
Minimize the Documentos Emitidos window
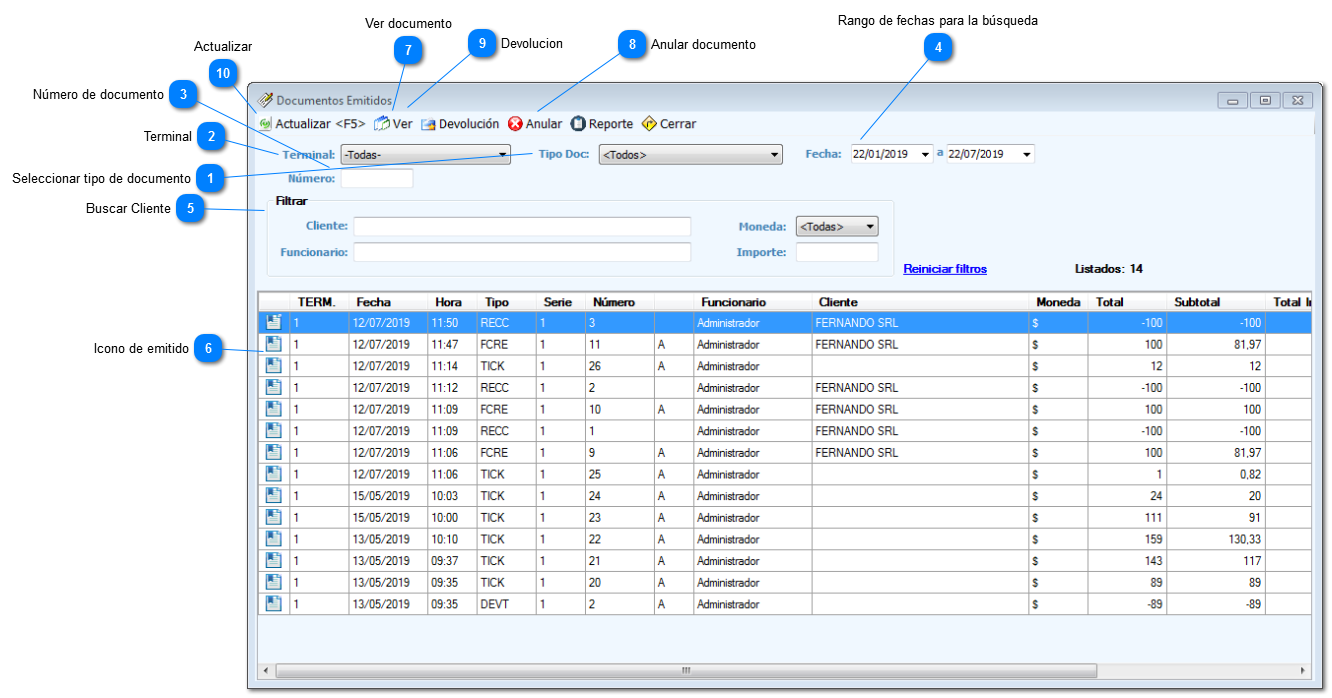(x=1233, y=100)
